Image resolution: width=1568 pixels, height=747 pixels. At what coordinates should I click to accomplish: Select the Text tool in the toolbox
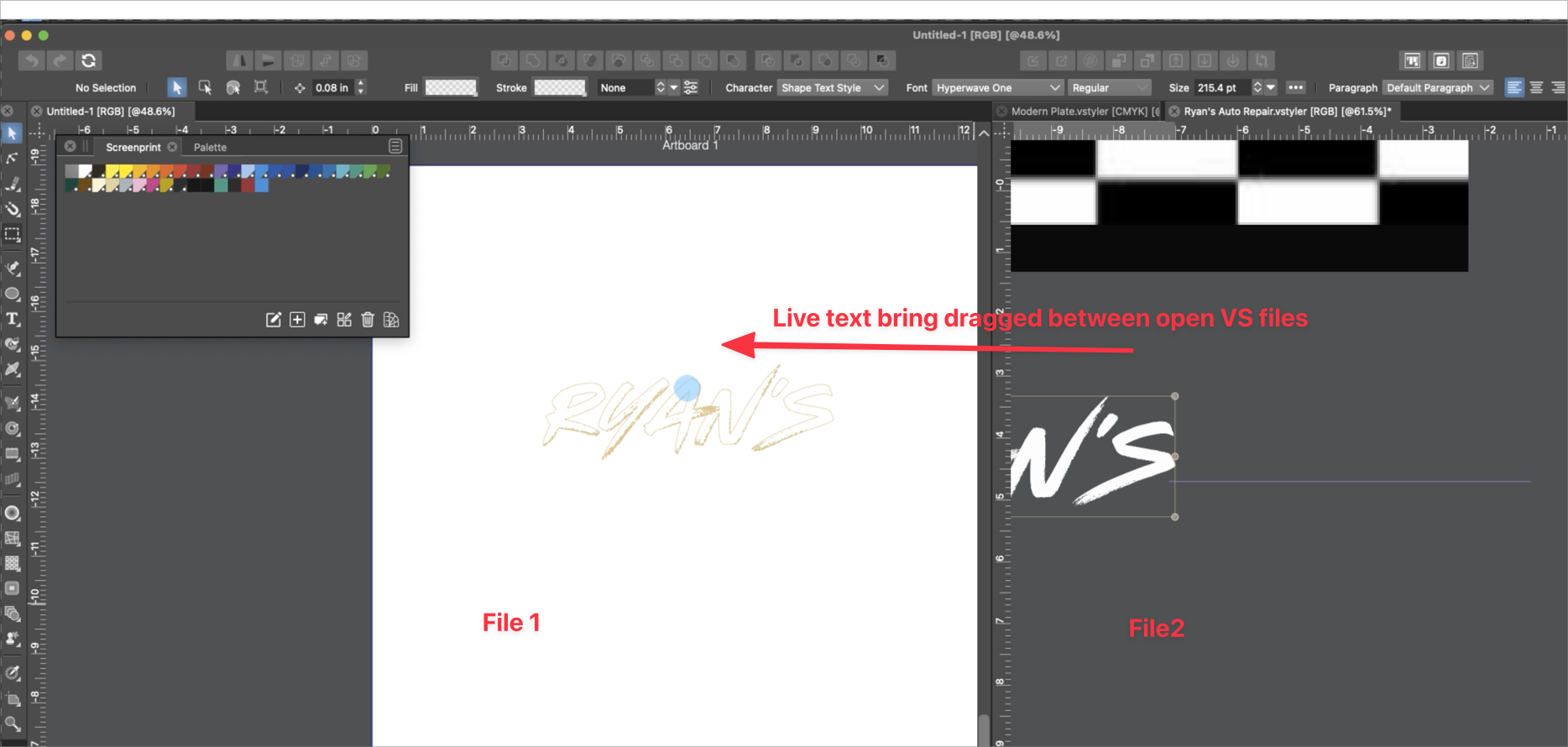coord(13,320)
